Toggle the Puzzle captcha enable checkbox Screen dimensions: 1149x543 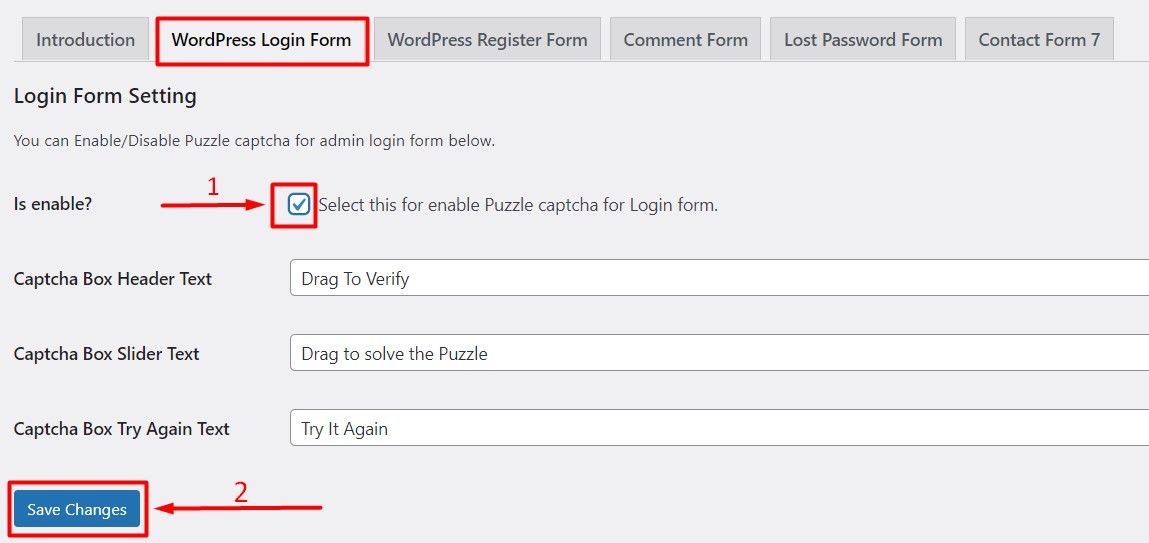click(298, 204)
